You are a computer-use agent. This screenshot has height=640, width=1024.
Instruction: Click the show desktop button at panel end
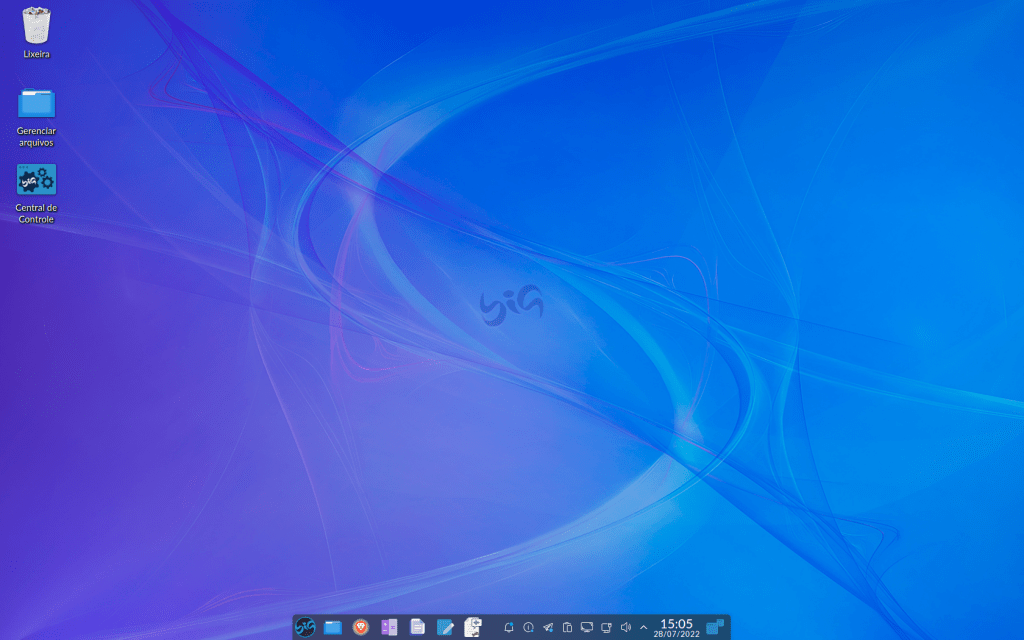pyautogui.click(x=715, y=627)
